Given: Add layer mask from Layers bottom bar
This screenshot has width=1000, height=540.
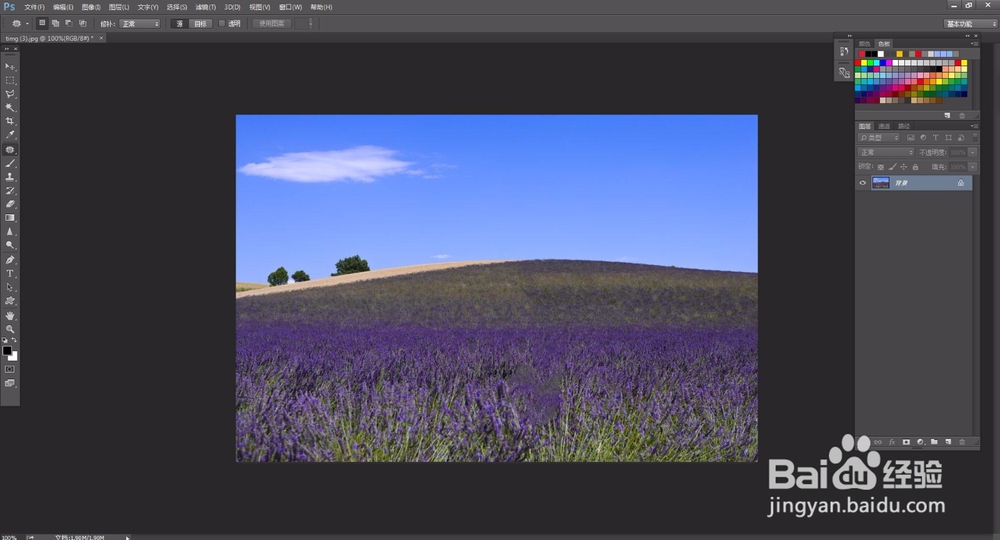Looking at the screenshot, I should [x=906, y=442].
